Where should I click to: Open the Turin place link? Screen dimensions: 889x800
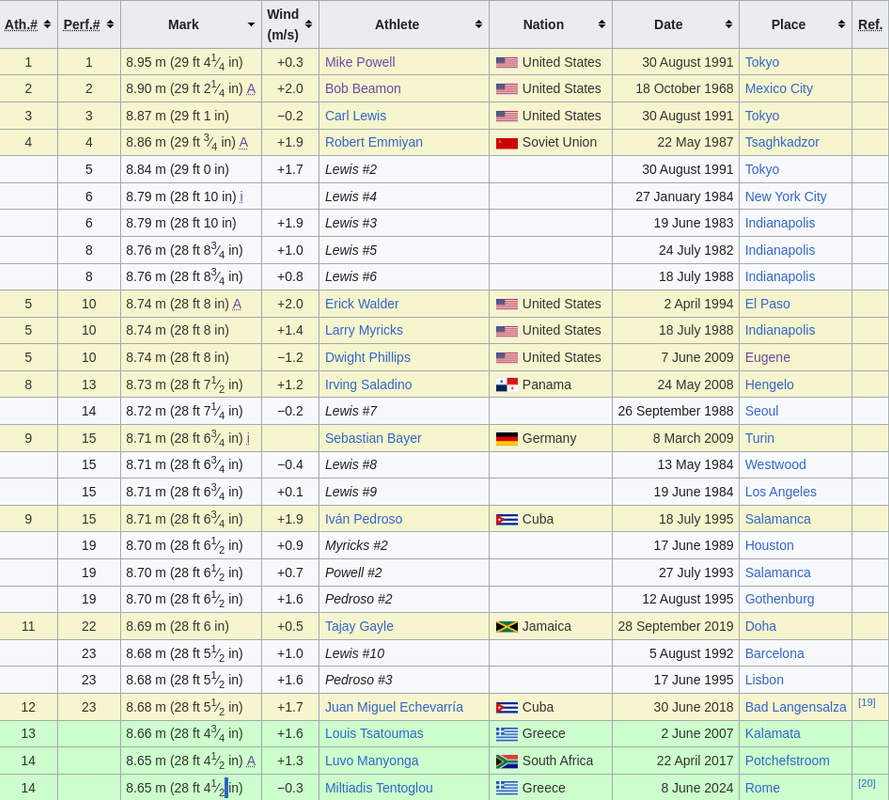point(759,438)
